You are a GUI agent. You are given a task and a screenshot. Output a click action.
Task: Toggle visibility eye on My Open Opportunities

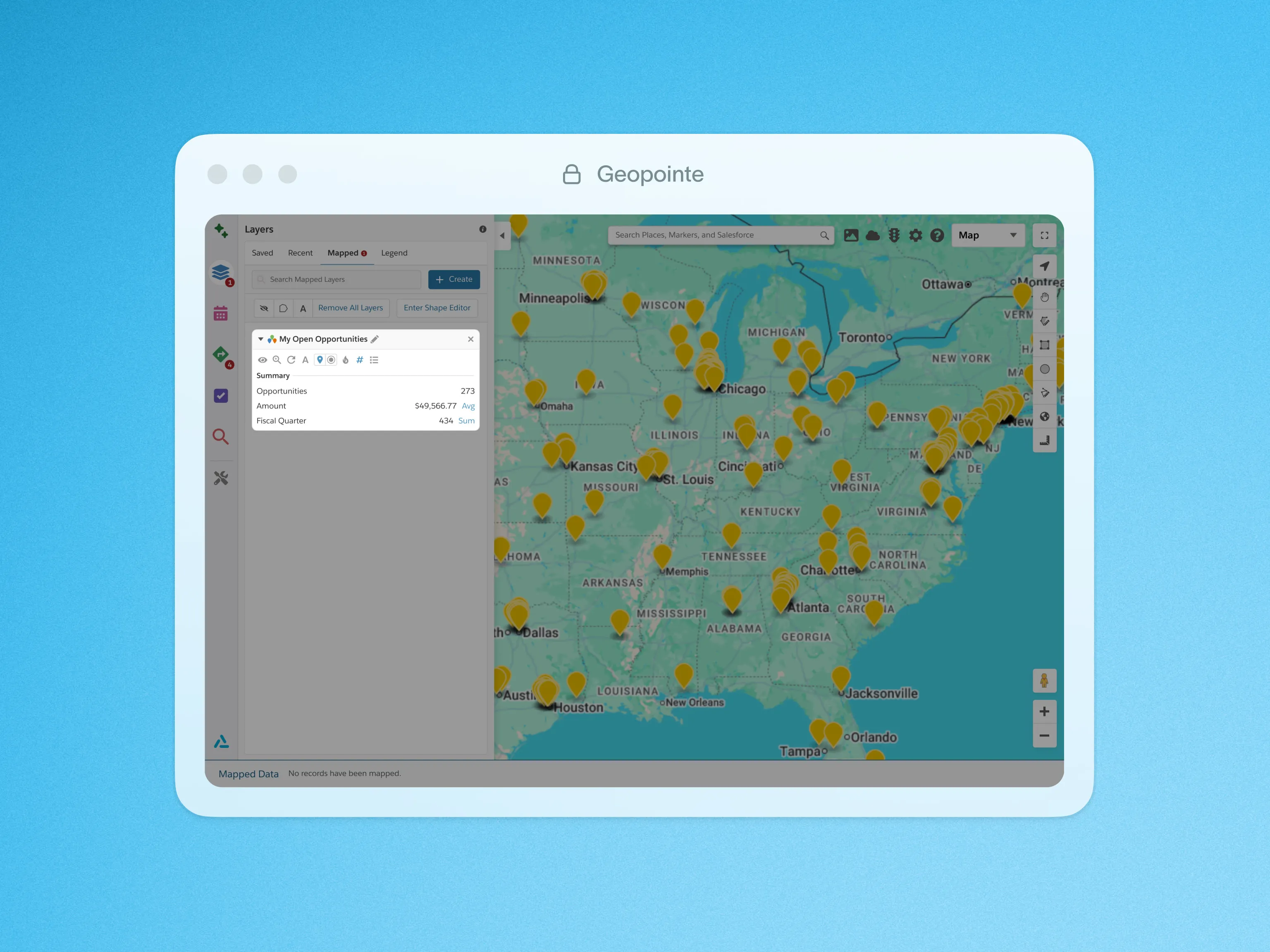click(263, 360)
